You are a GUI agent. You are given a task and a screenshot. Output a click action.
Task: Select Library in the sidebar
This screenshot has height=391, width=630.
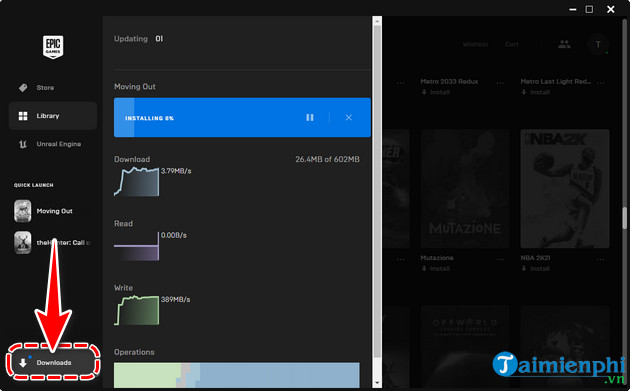(53, 116)
